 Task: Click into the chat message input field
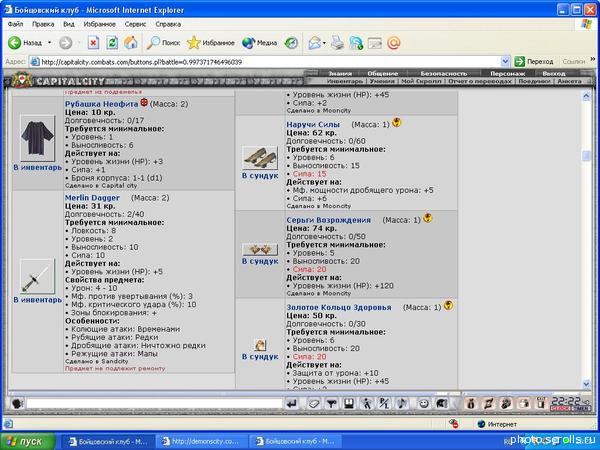pos(155,403)
